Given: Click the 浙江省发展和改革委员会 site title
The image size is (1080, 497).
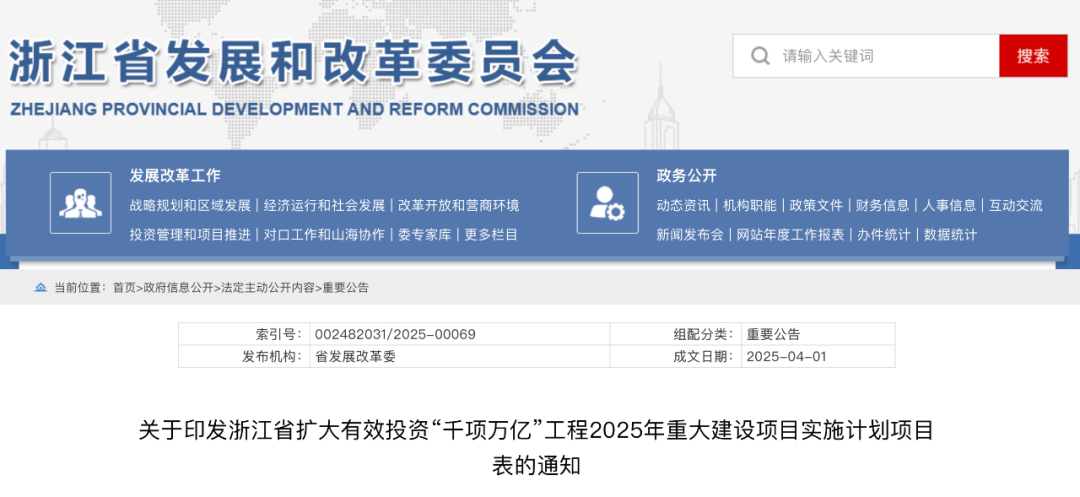Looking at the screenshot, I should point(293,62).
